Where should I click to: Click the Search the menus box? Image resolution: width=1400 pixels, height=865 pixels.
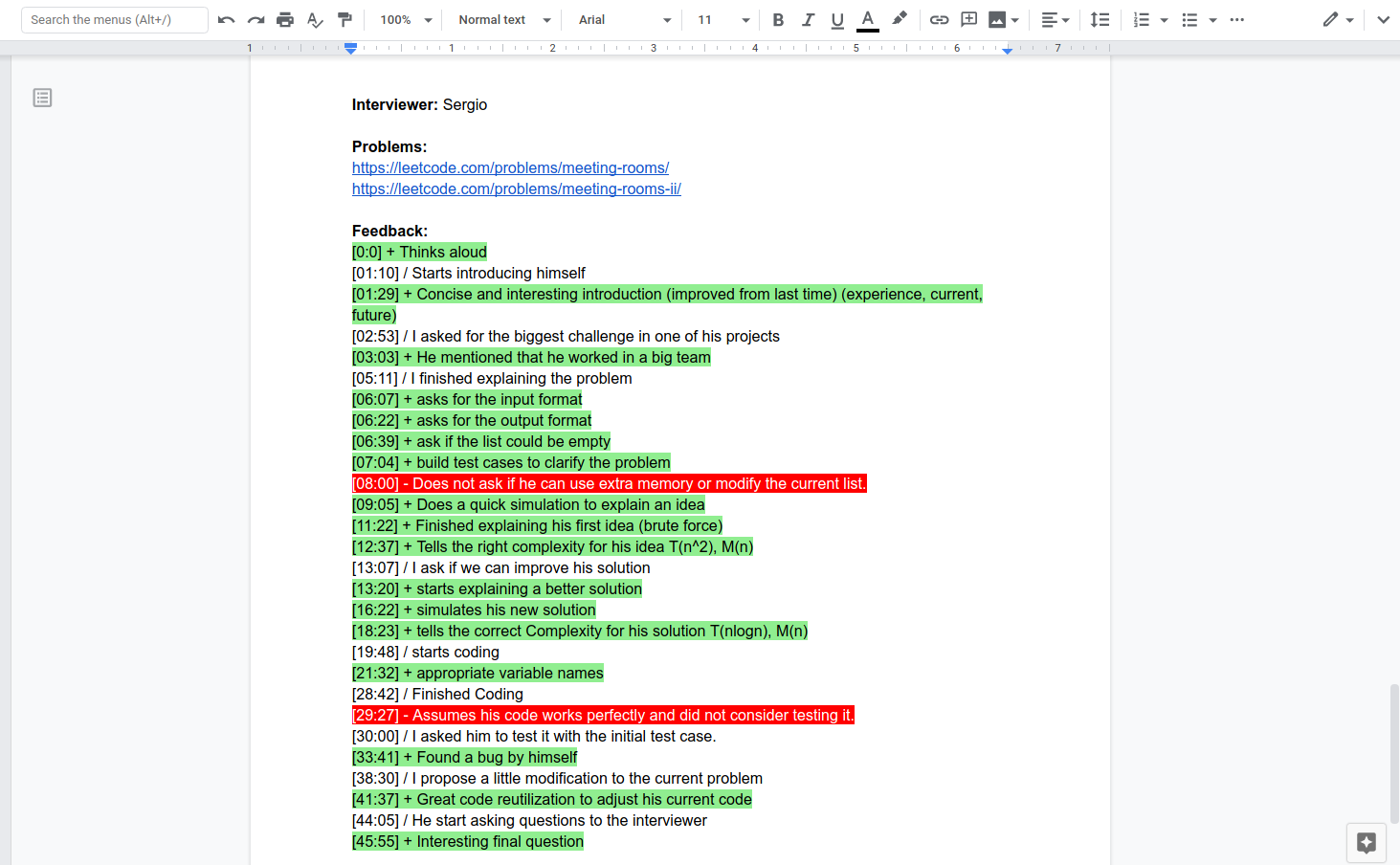click(115, 20)
